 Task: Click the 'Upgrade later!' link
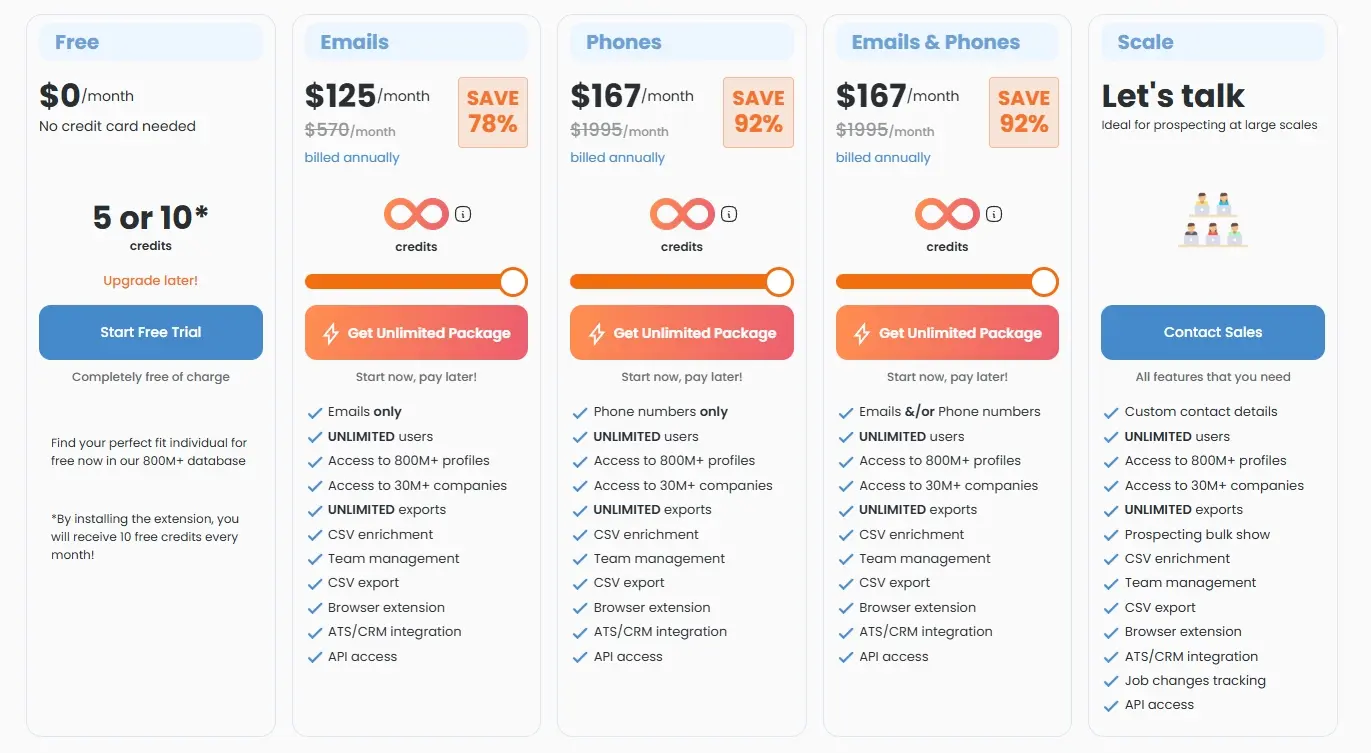coord(151,281)
